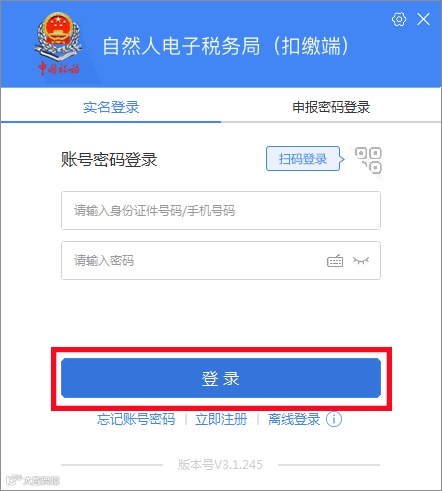Focus the ID number or phone number field
Image resolution: width=442 pixels, height=491 pixels.
(221, 211)
